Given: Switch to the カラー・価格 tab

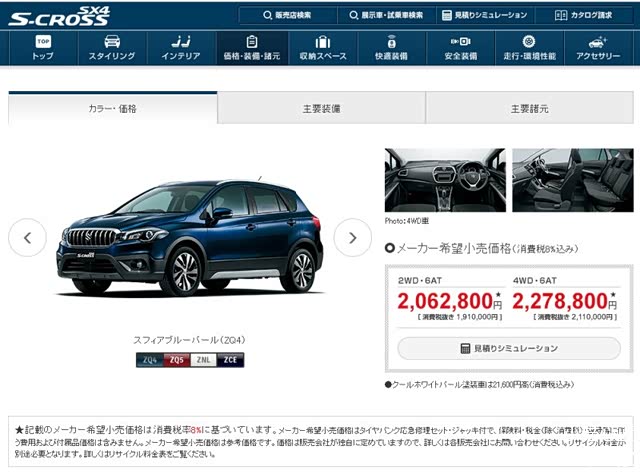Looking at the screenshot, I should click(113, 108).
